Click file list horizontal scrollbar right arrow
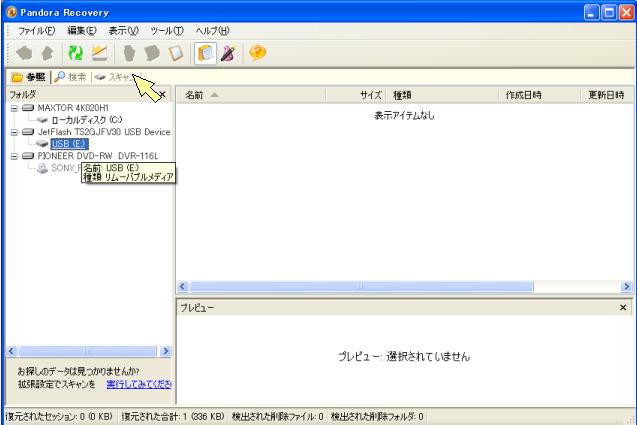Image resolution: width=637 pixels, height=425 pixels. click(627, 287)
